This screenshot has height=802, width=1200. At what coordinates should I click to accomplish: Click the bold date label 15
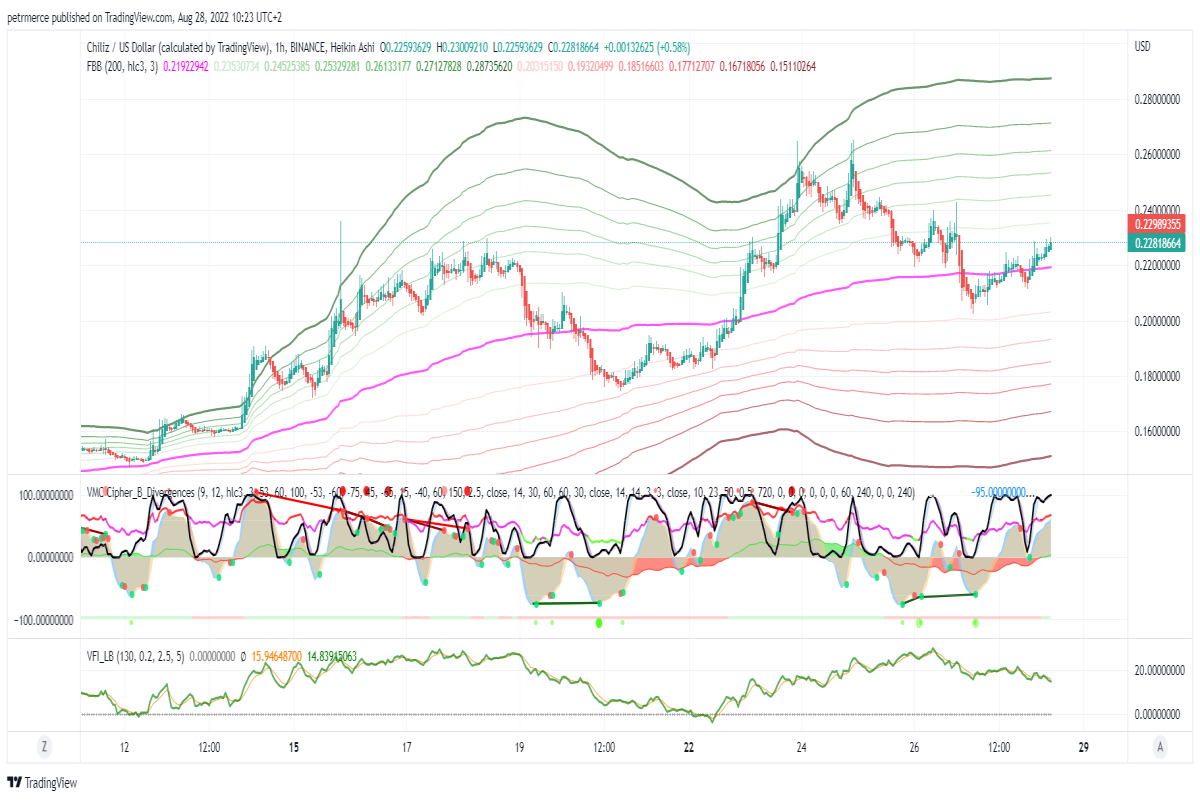click(x=294, y=747)
